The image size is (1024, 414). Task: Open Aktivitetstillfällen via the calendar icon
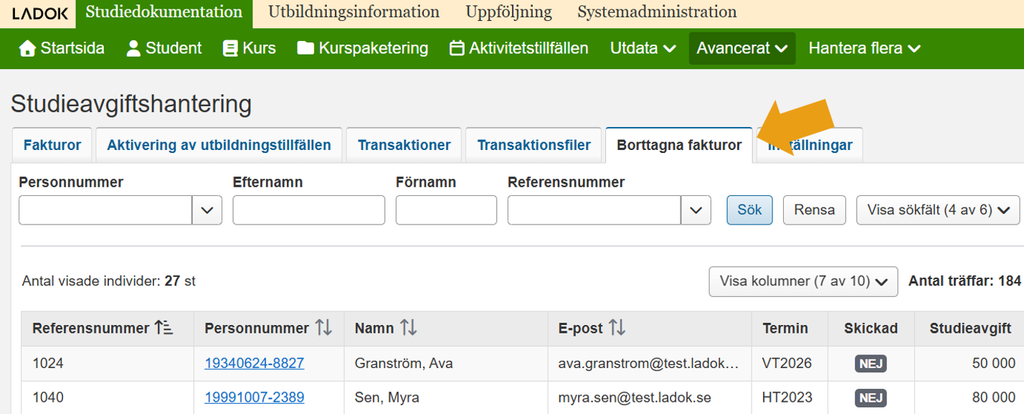[x=457, y=48]
